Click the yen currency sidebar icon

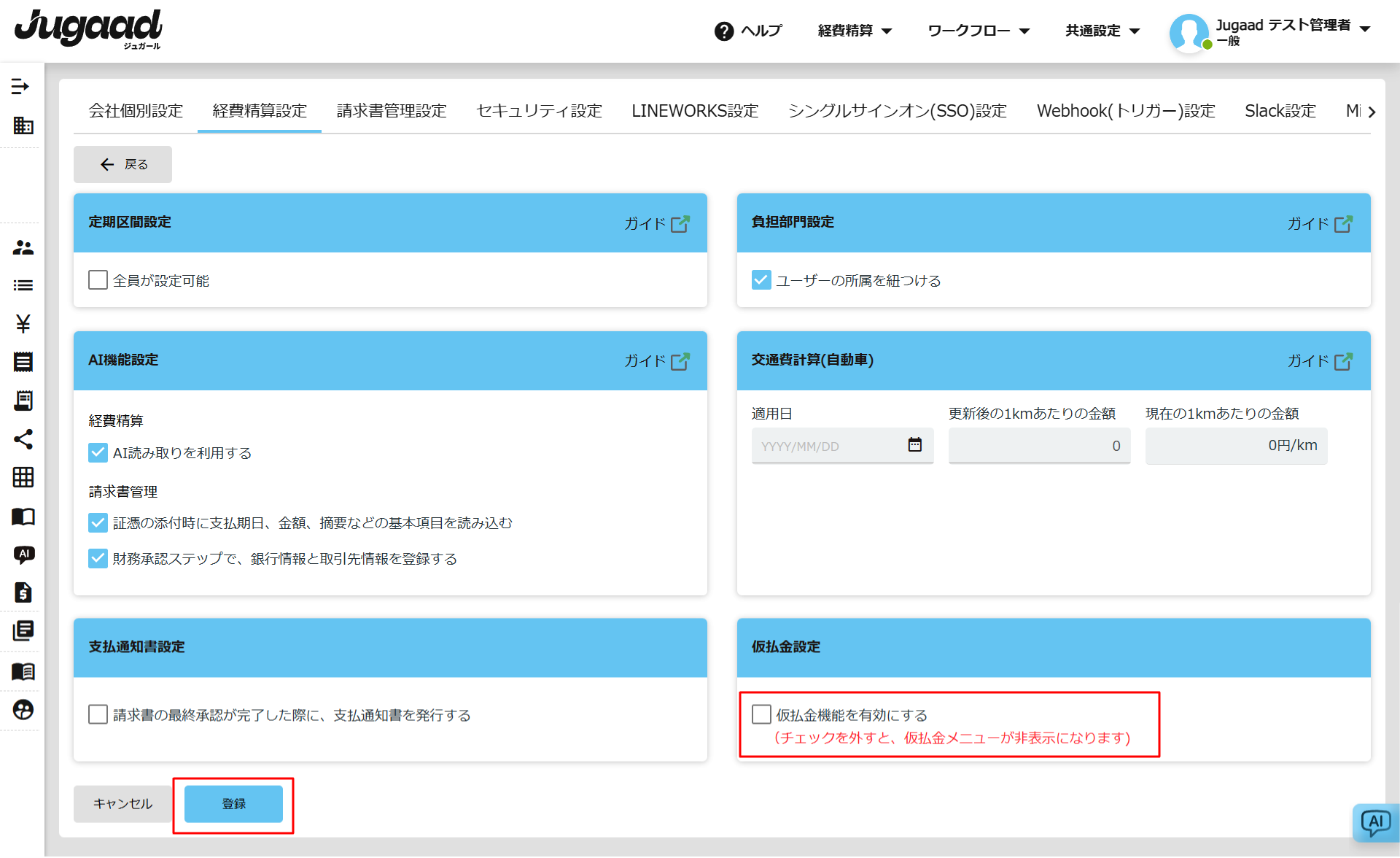click(x=23, y=323)
